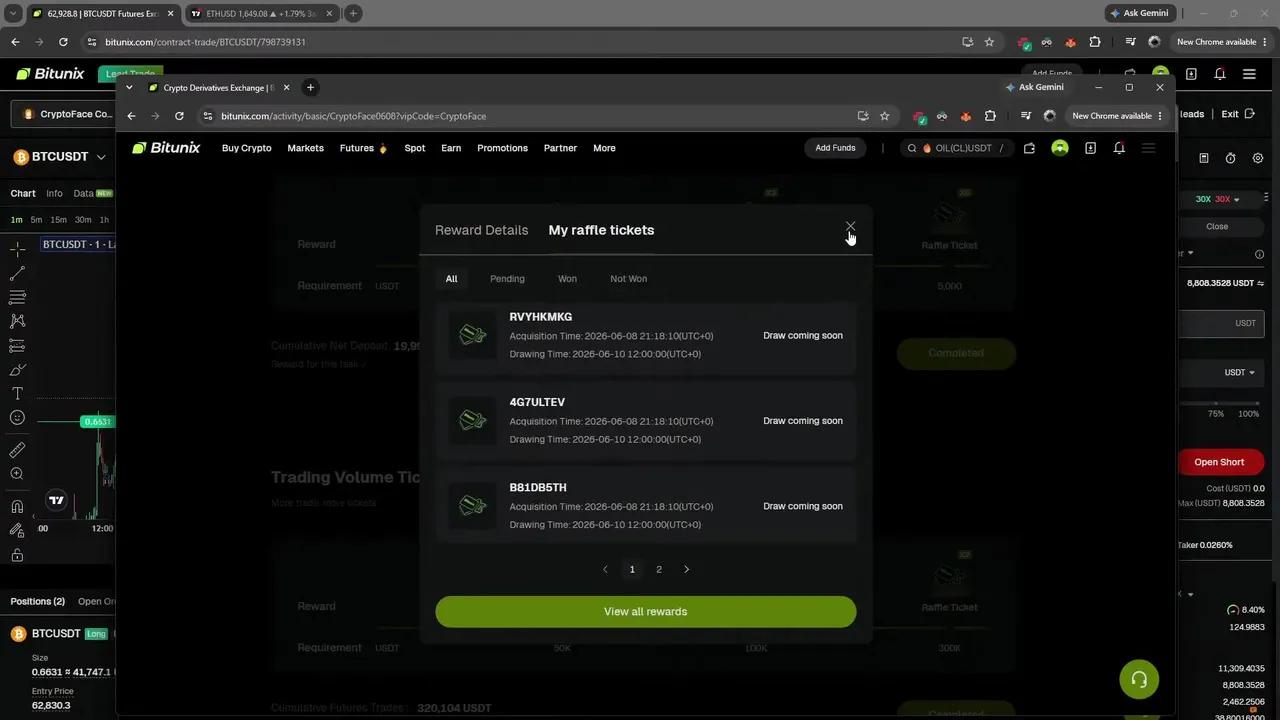1280x720 pixels.
Task: Click the View all rewards button
Action: click(645, 612)
